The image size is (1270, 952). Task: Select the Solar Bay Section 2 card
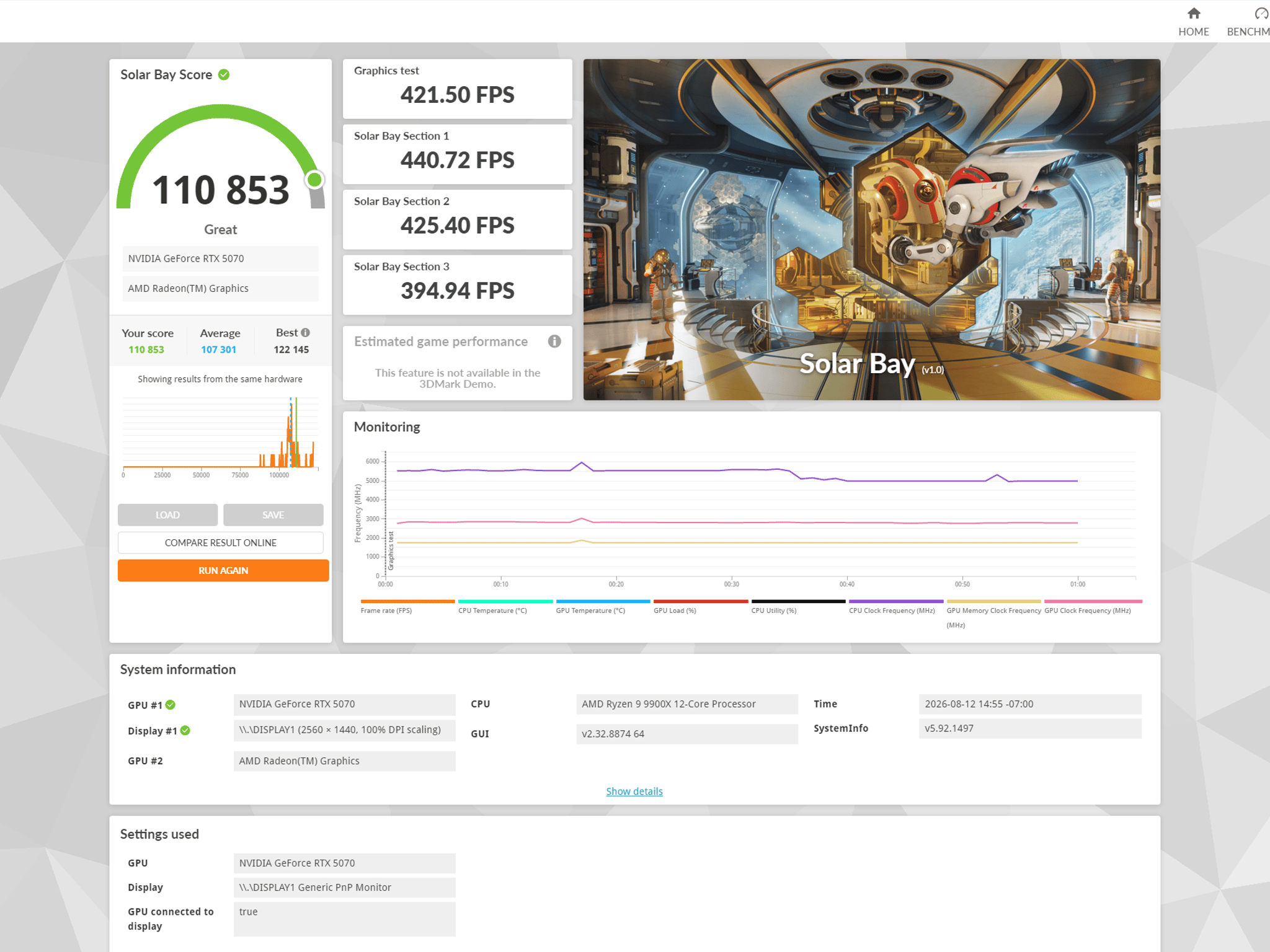tap(457, 219)
